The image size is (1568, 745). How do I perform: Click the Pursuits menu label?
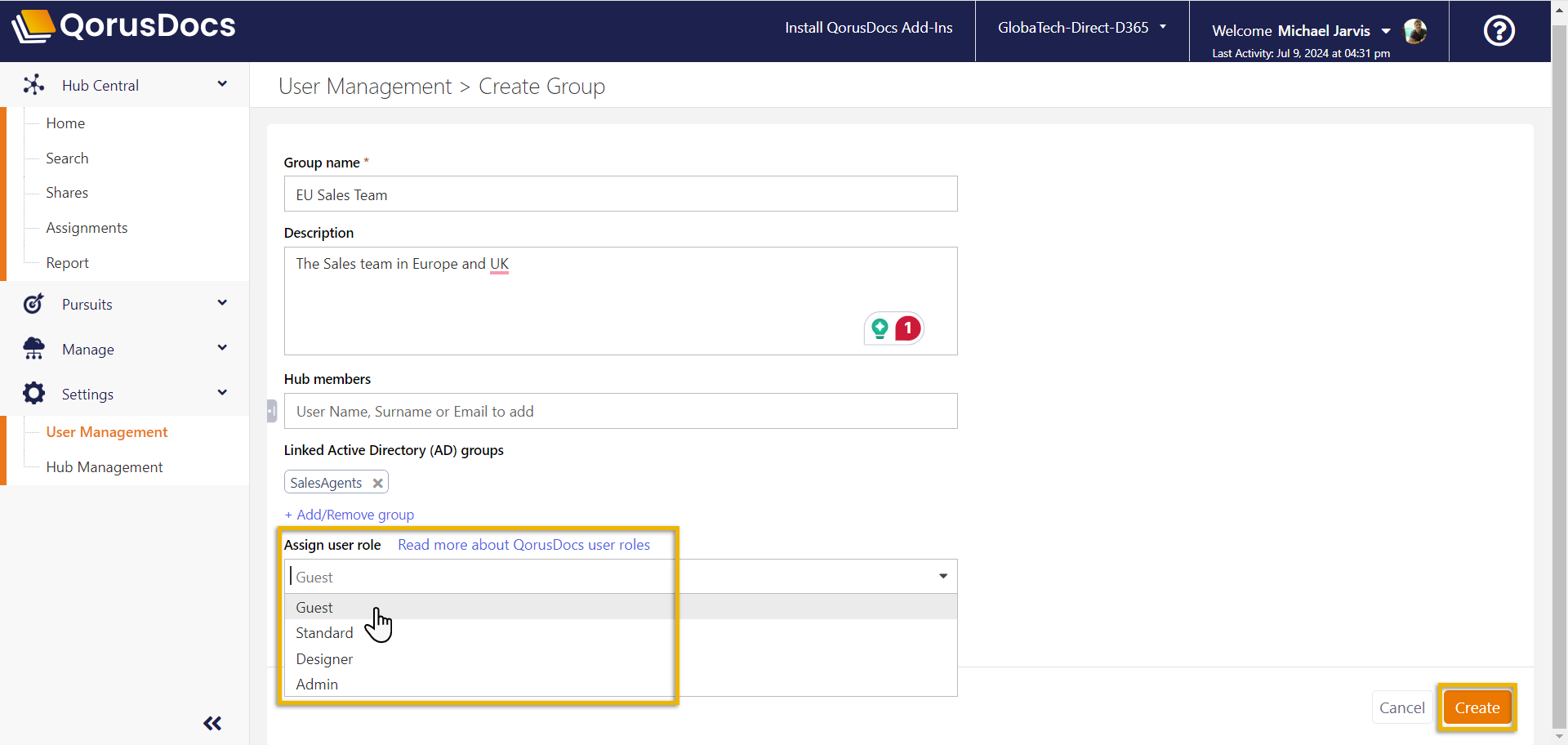87,305
